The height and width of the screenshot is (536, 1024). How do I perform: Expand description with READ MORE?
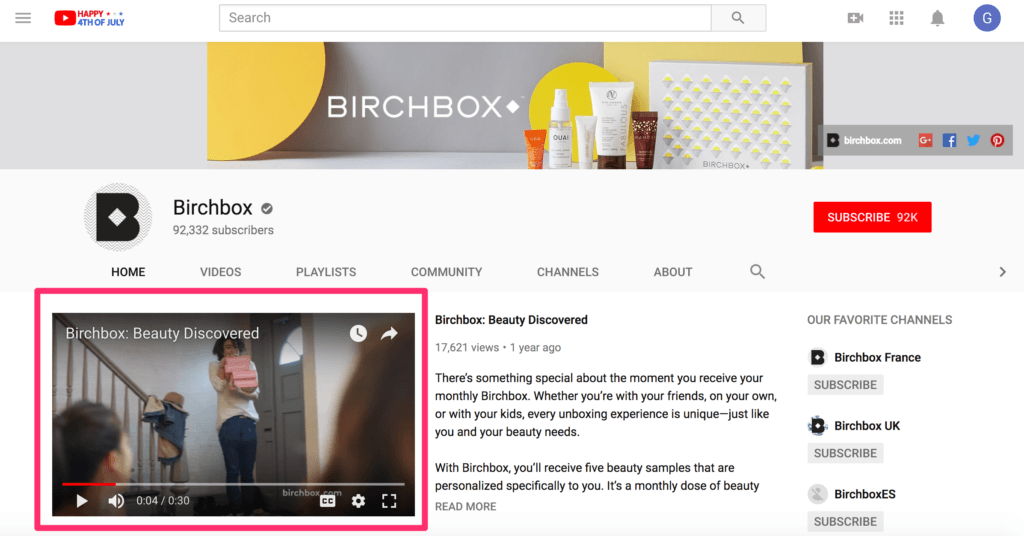point(466,507)
